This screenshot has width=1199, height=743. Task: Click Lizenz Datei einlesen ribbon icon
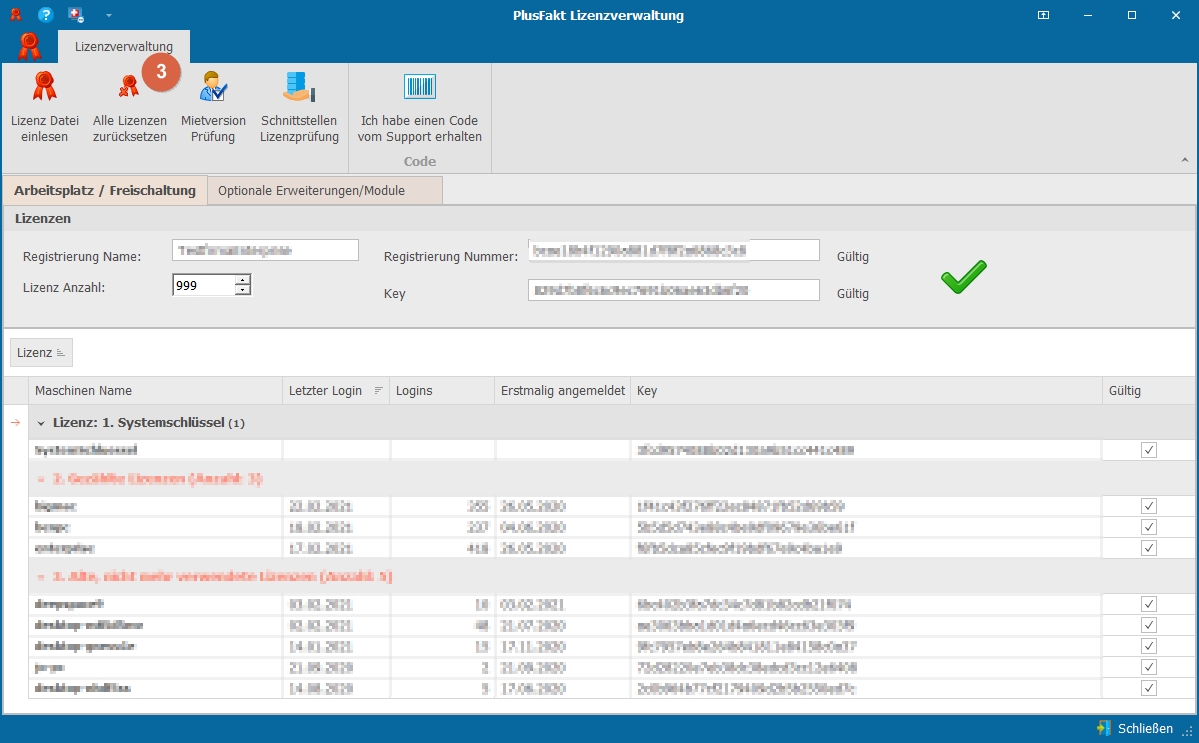point(44,86)
